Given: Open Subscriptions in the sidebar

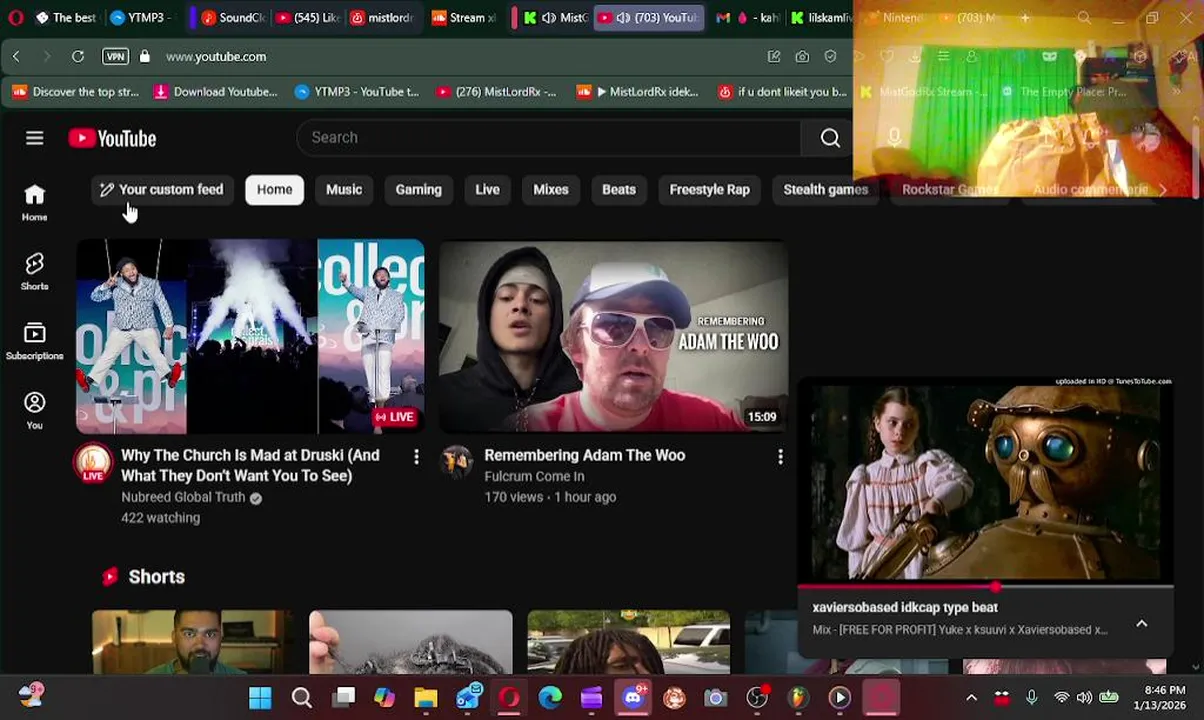Looking at the screenshot, I should point(34,341).
